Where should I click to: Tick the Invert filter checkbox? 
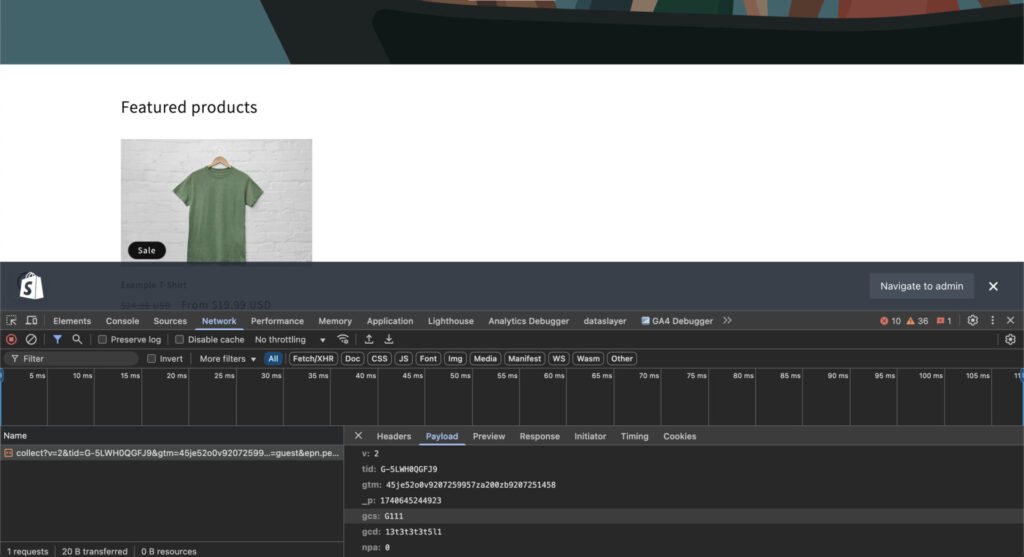[x=152, y=359]
